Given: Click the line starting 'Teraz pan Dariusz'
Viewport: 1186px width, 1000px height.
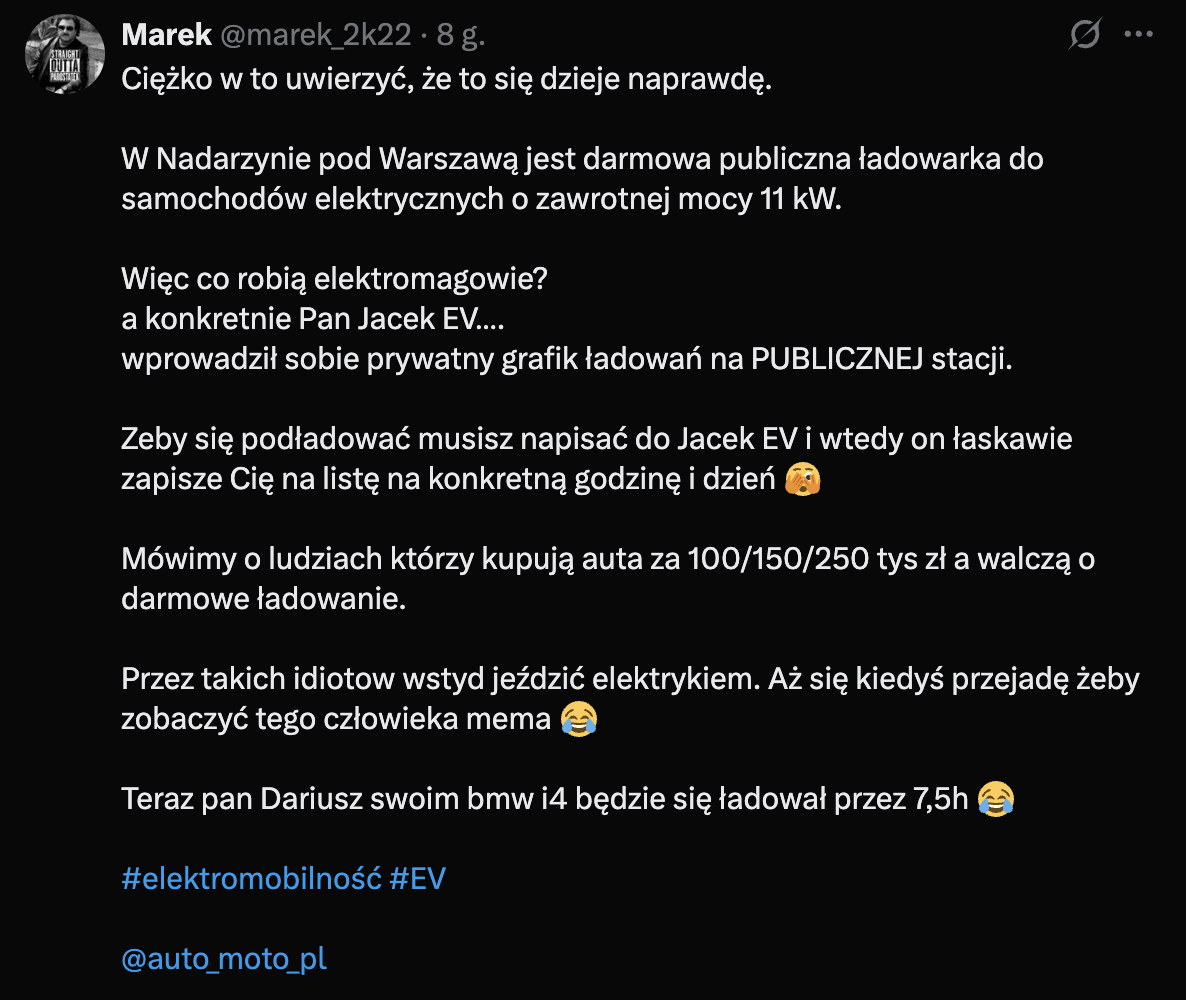Looking at the screenshot, I should [x=546, y=799].
